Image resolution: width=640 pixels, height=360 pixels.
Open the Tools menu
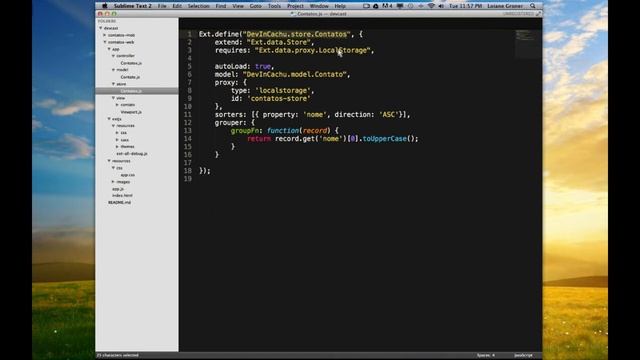274,6
